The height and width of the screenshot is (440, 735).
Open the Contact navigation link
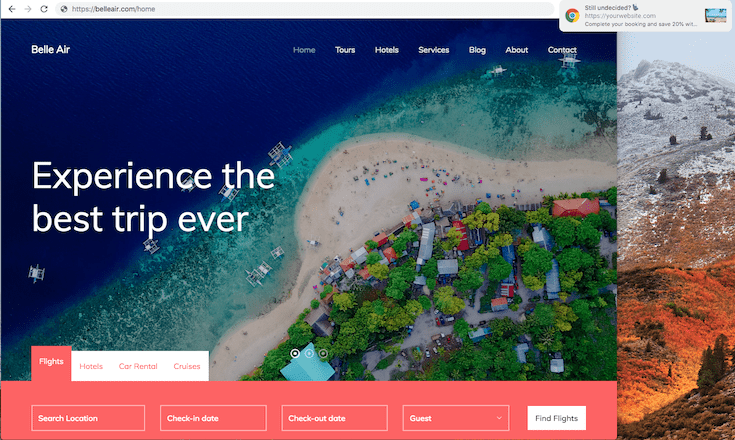point(562,50)
